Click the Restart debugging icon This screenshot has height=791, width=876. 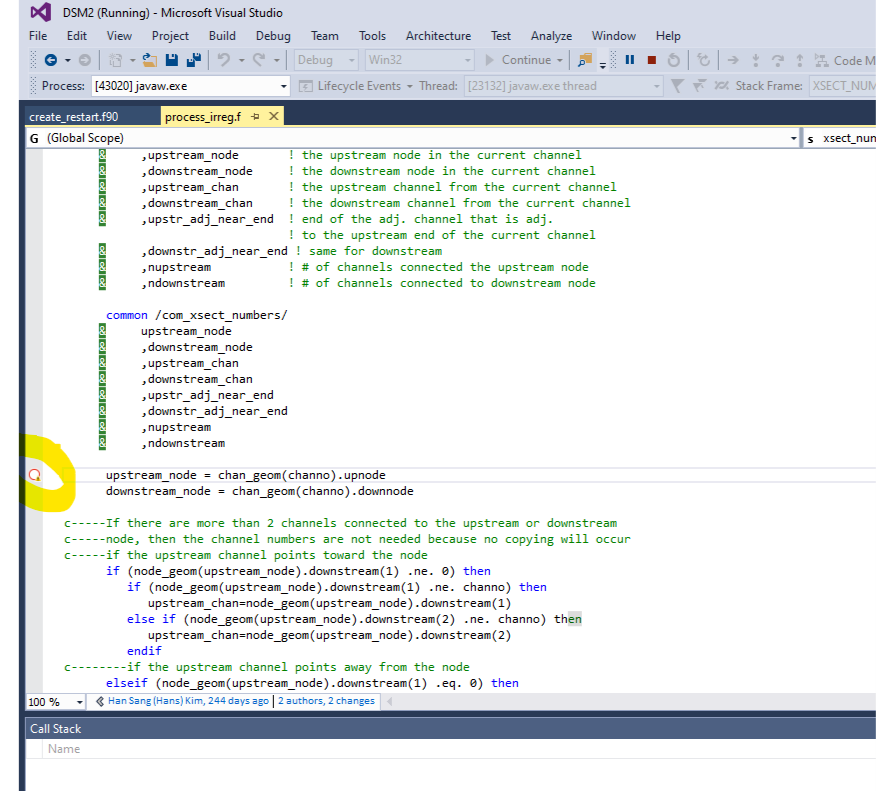click(x=674, y=60)
